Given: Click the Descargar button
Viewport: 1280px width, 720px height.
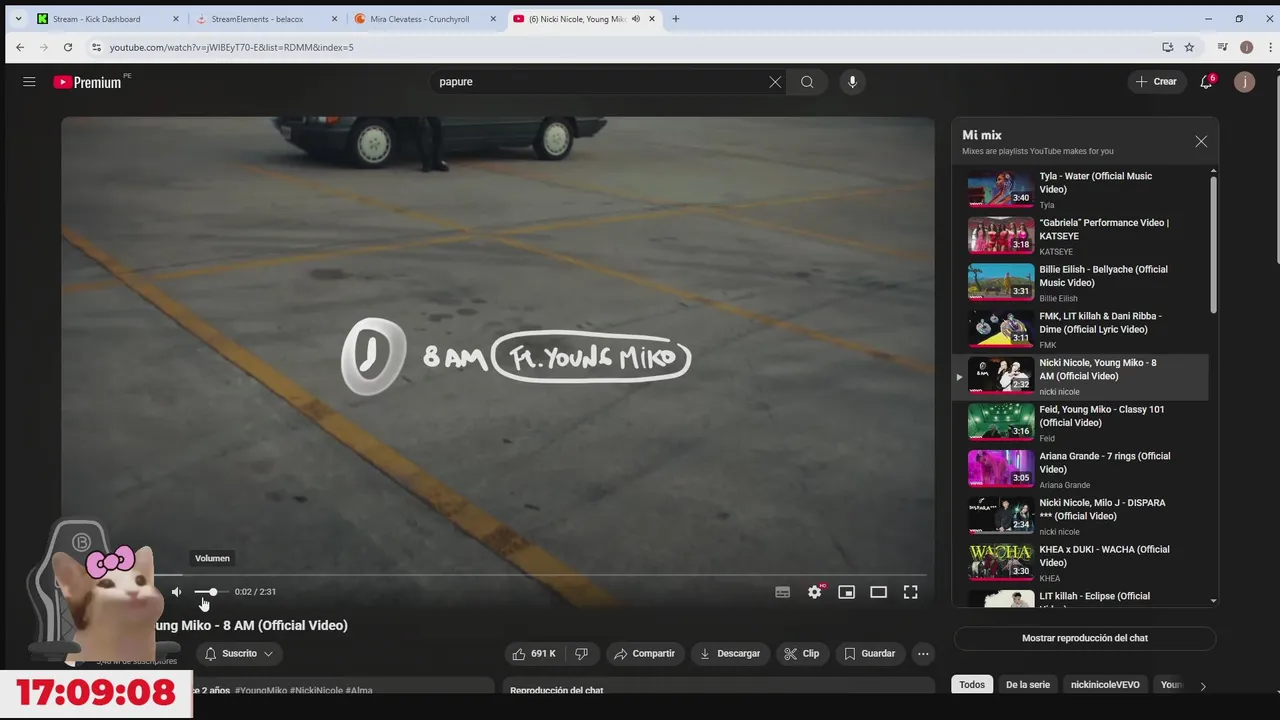Looking at the screenshot, I should click(x=729, y=654).
